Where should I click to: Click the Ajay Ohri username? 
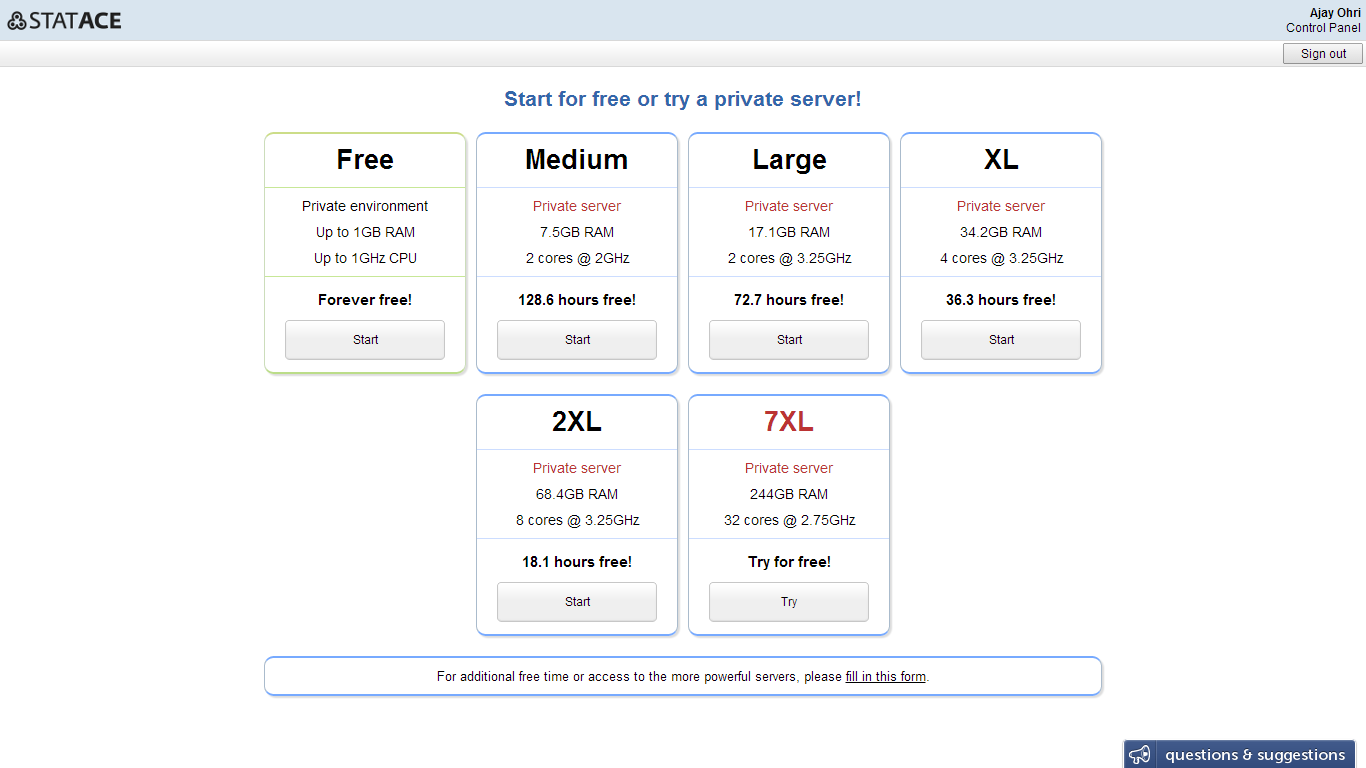[x=1334, y=13]
